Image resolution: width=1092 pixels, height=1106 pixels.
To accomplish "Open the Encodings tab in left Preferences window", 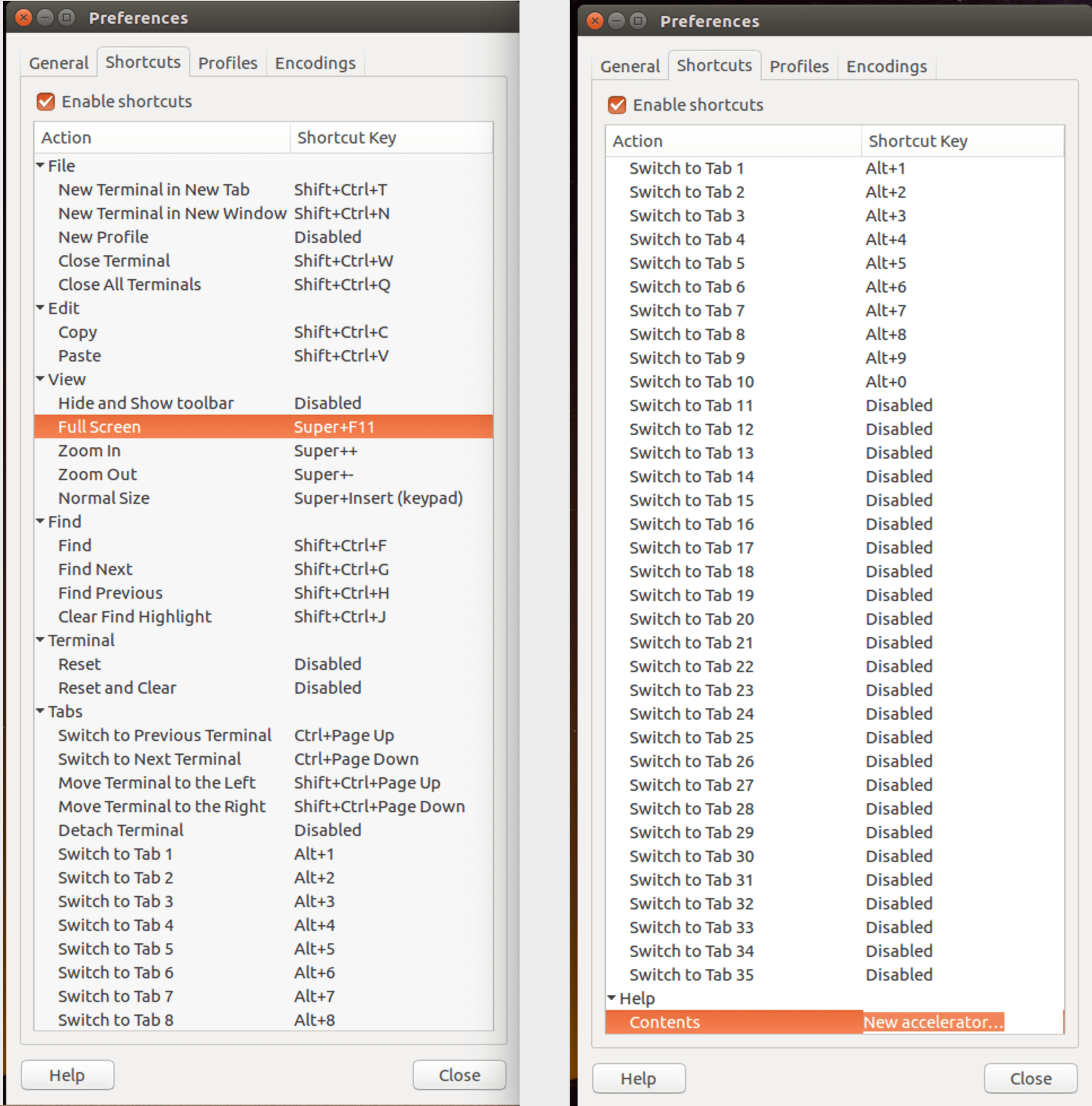I will tap(316, 63).
